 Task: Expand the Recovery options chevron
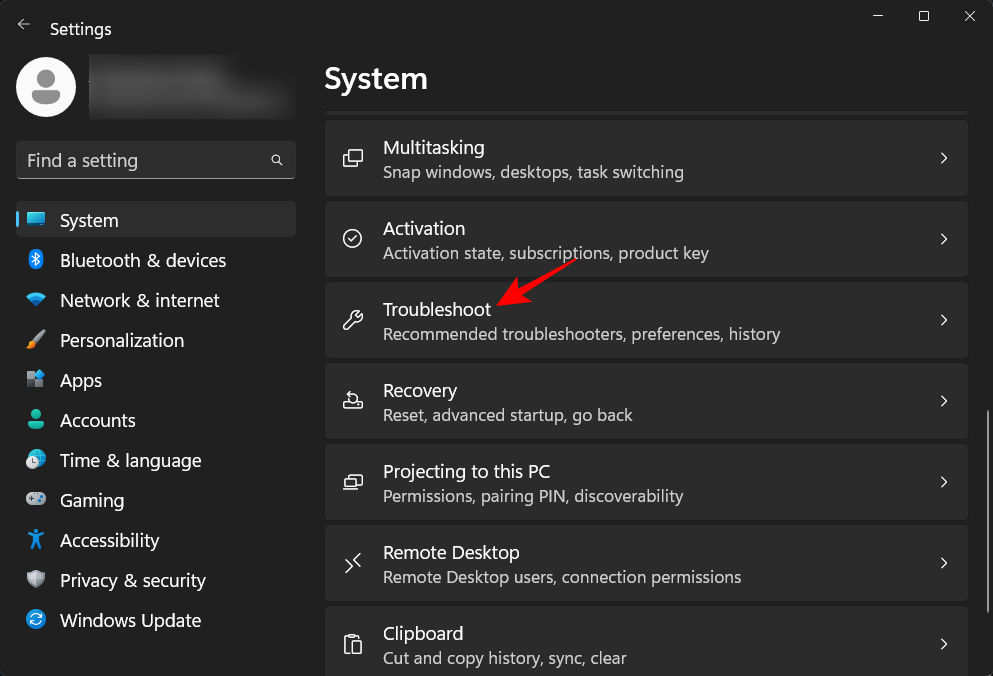pos(943,401)
